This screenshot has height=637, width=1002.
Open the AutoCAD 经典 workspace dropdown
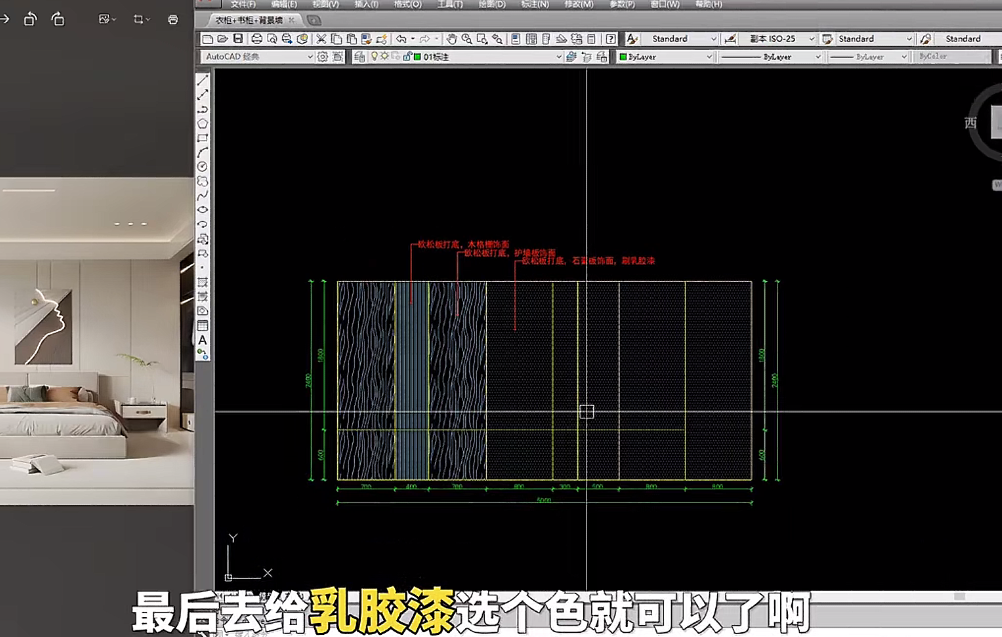pos(257,57)
